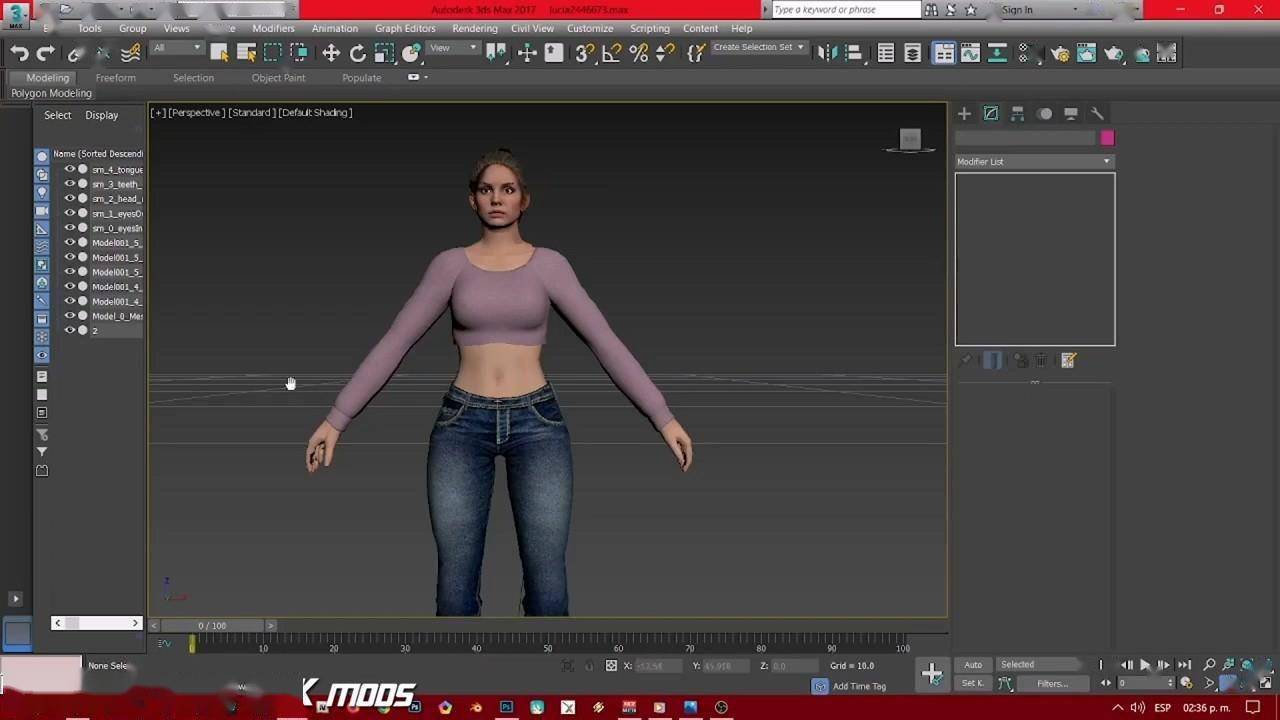Open the Rendering menu
1280x720 pixels.
(474, 28)
